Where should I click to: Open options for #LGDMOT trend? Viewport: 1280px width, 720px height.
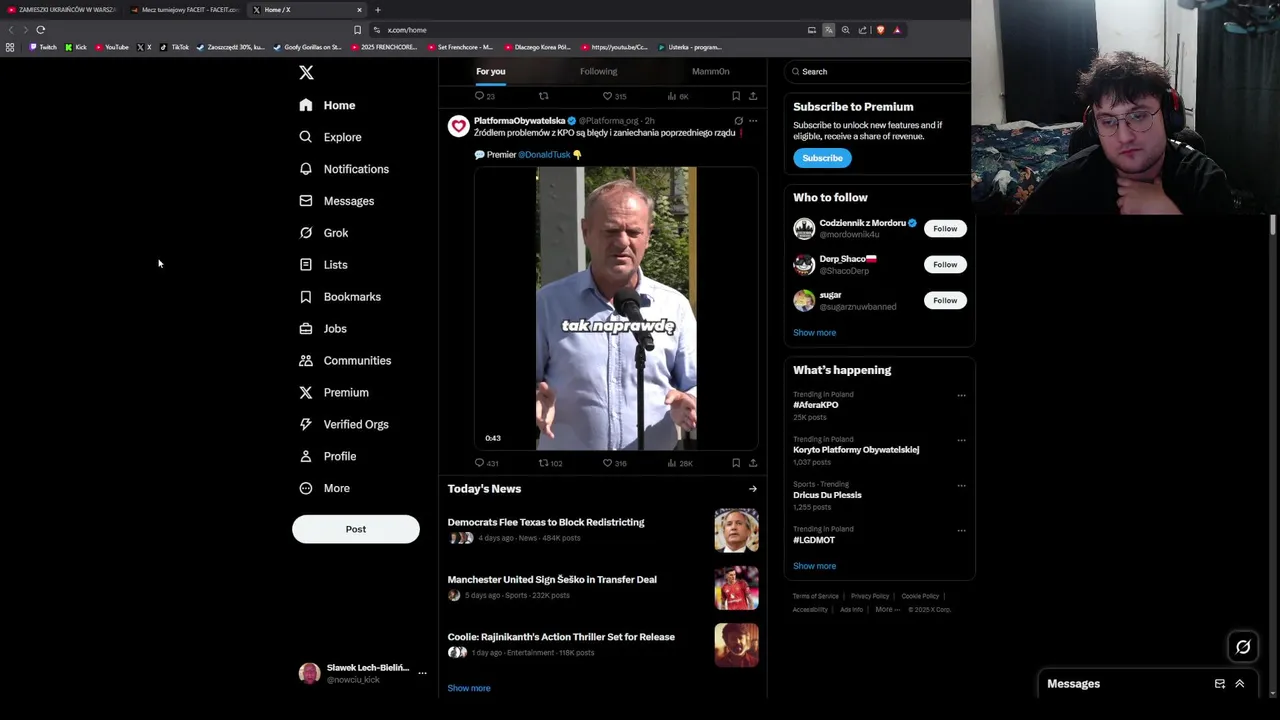pos(962,531)
